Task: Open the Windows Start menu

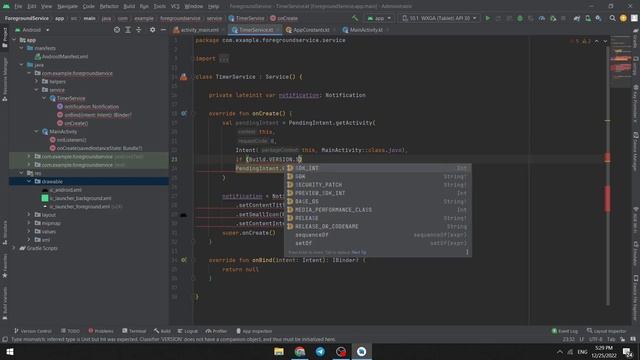Action: [10, 351]
